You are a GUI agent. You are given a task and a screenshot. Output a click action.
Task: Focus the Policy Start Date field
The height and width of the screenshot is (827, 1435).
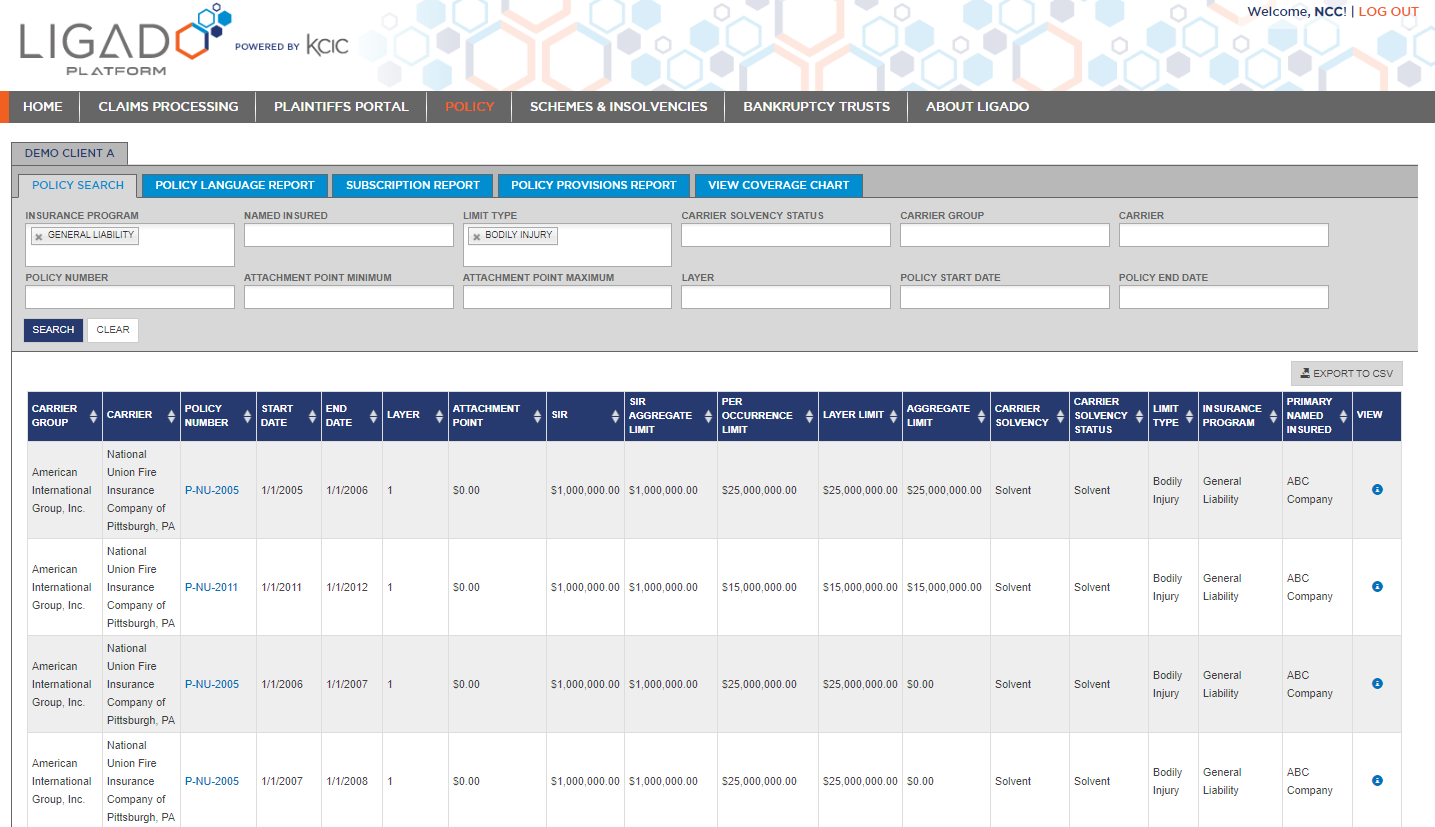click(1005, 297)
